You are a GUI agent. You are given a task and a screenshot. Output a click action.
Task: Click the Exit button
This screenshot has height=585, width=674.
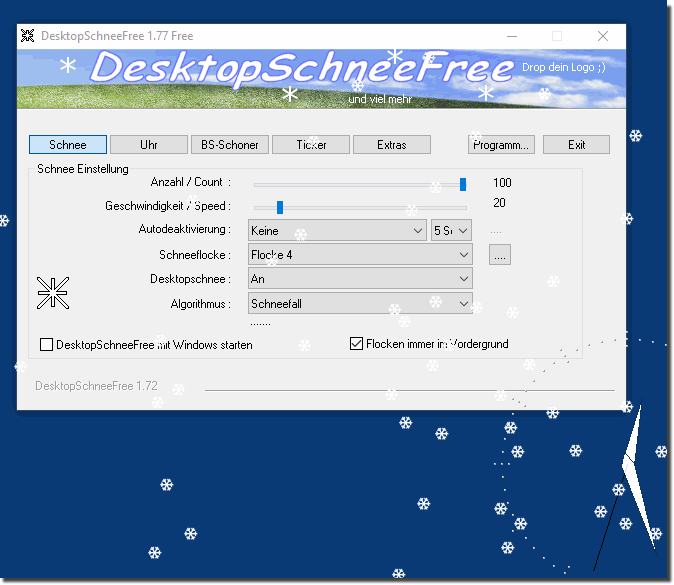click(x=576, y=145)
